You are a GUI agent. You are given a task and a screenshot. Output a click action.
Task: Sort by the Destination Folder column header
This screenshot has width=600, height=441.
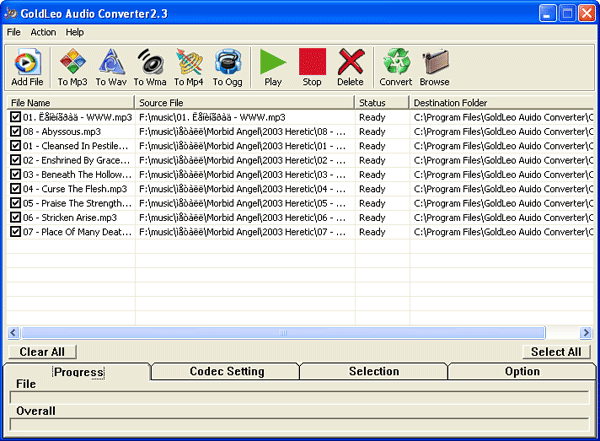pos(501,103)
